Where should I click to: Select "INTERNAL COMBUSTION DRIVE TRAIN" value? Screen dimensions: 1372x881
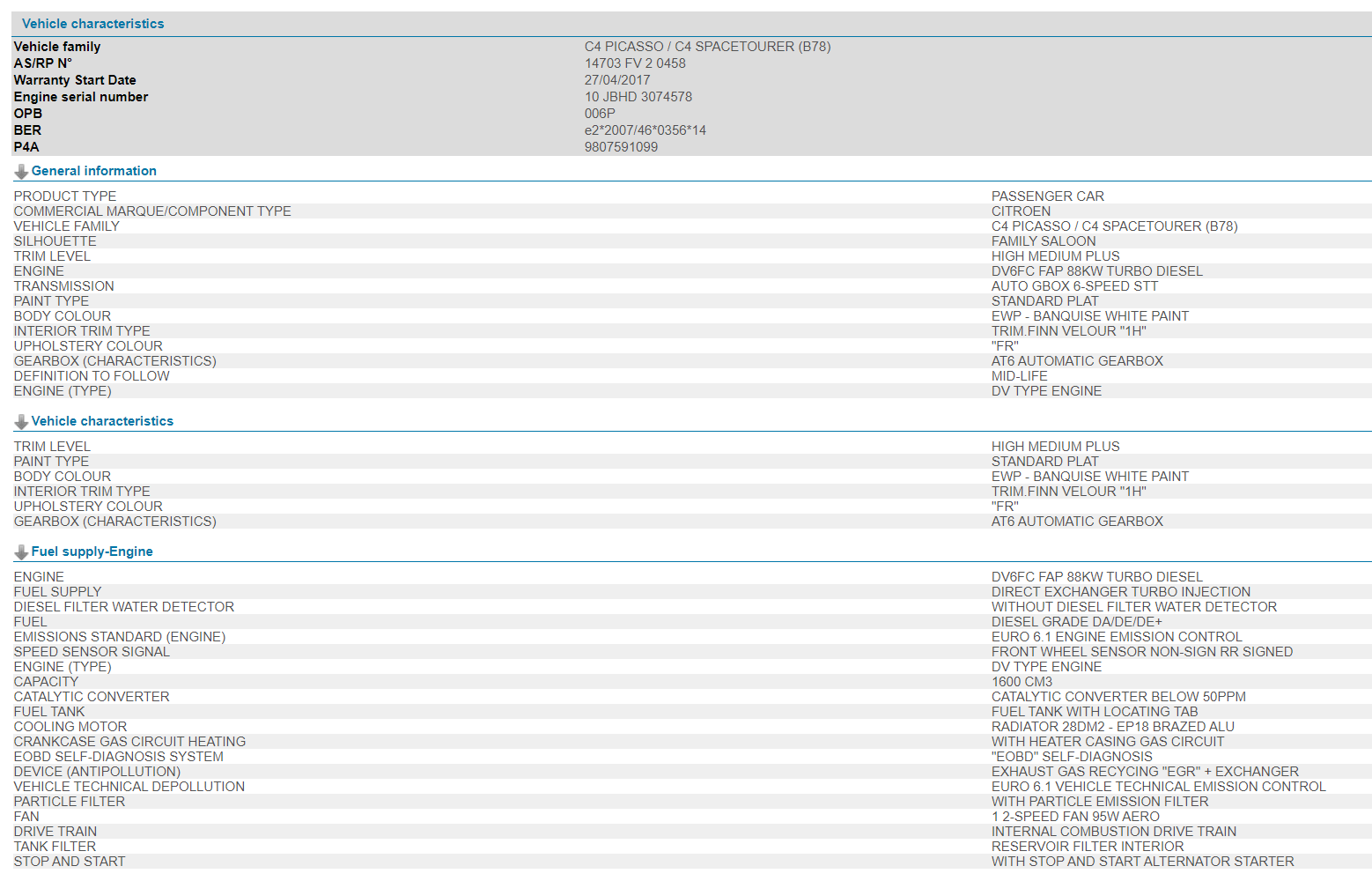point(1114,832)
